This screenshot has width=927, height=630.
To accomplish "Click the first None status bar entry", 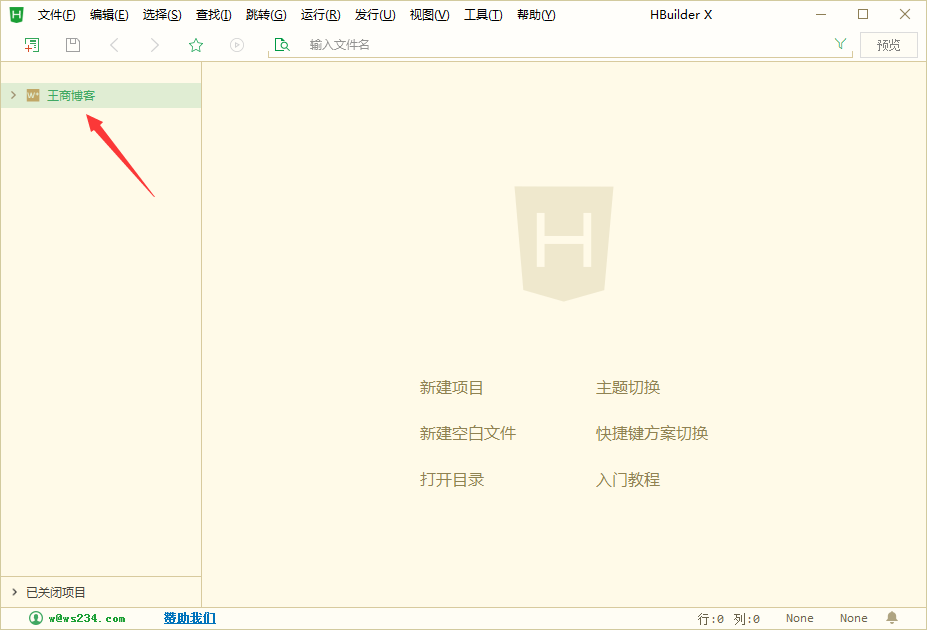I will point(799,618).
